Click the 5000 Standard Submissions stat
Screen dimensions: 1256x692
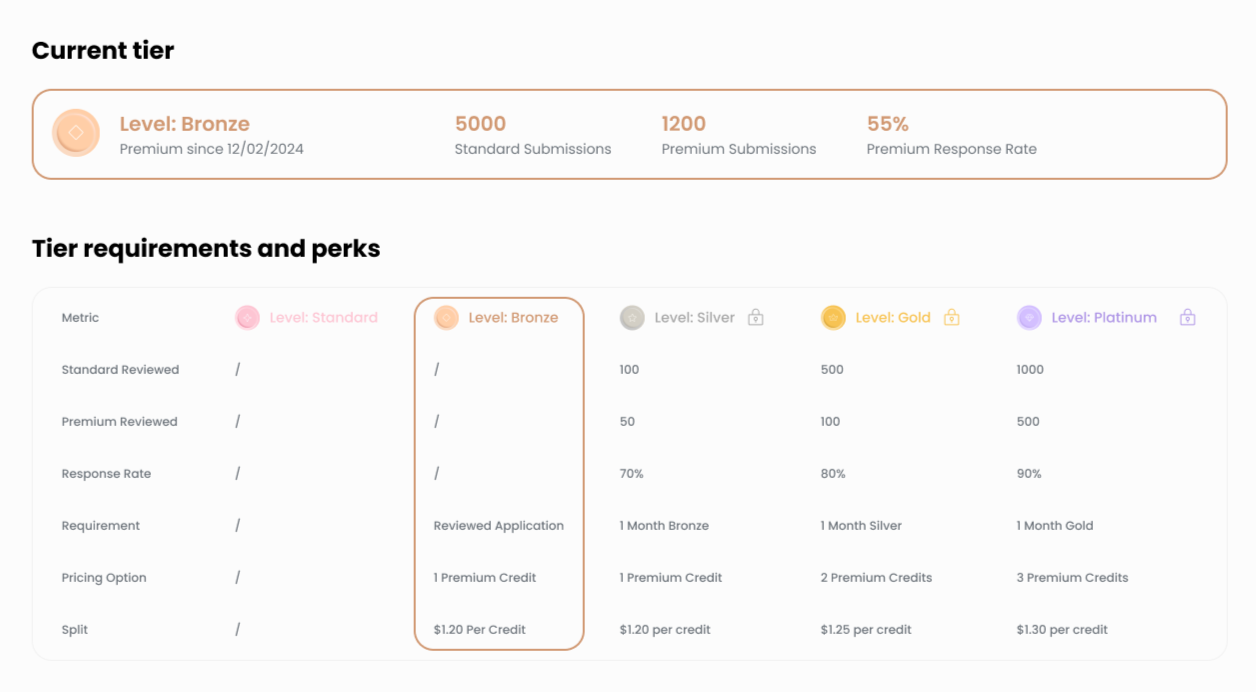coord(480,124)
